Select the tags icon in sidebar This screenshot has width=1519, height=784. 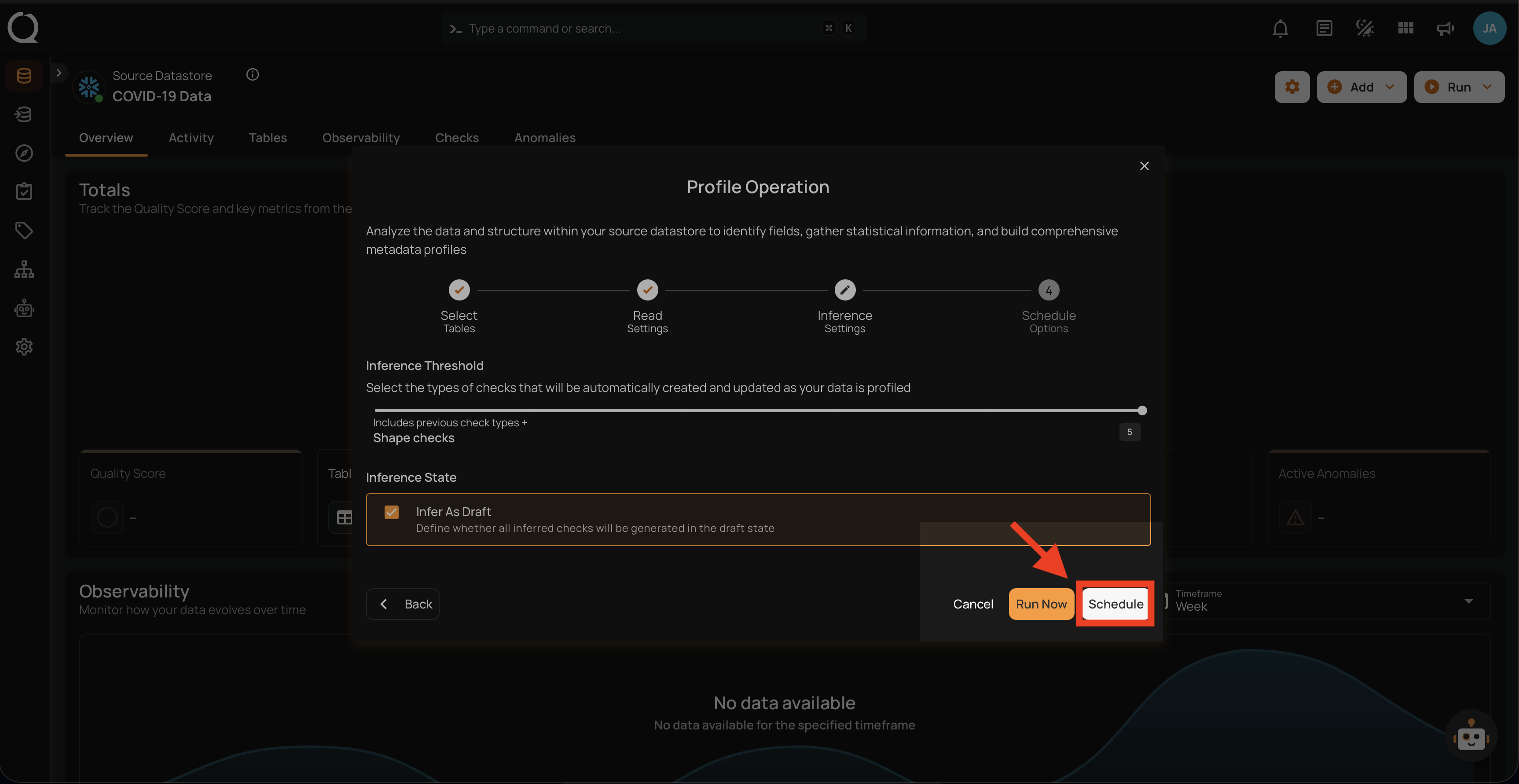pos(24,230)
